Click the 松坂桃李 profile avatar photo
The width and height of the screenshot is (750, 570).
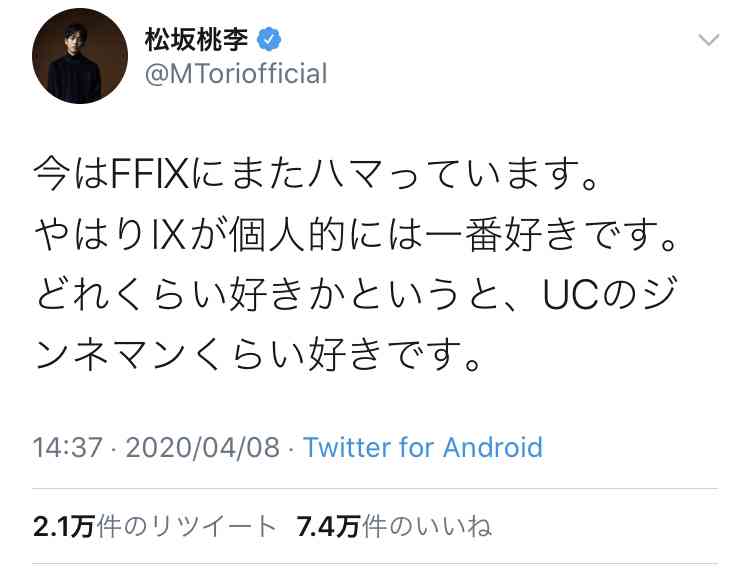click(80, 56)
